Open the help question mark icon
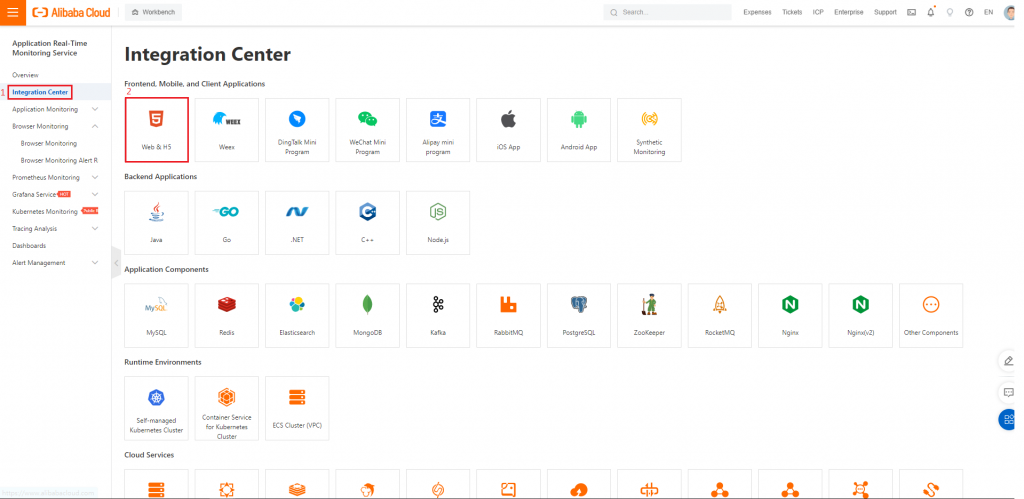The image size is (1024, 499). [x=969, y=12]
